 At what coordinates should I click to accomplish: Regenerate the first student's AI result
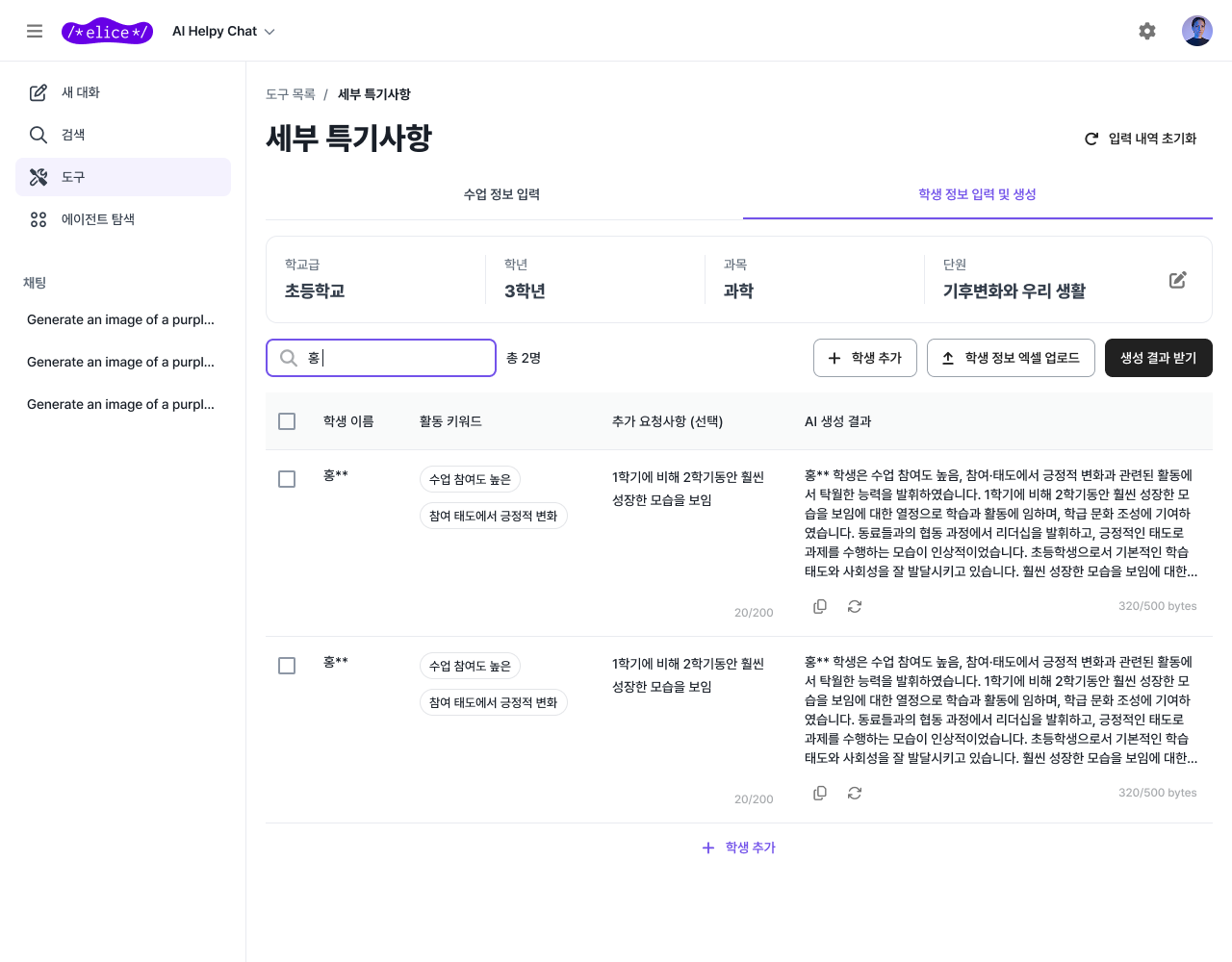[x=854, y=606]
